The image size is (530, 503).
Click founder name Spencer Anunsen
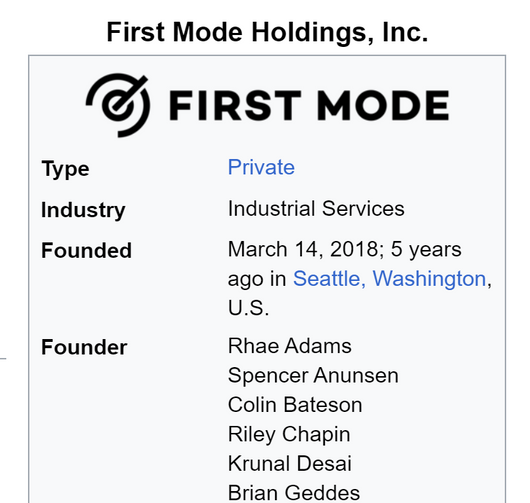[313, 375]
